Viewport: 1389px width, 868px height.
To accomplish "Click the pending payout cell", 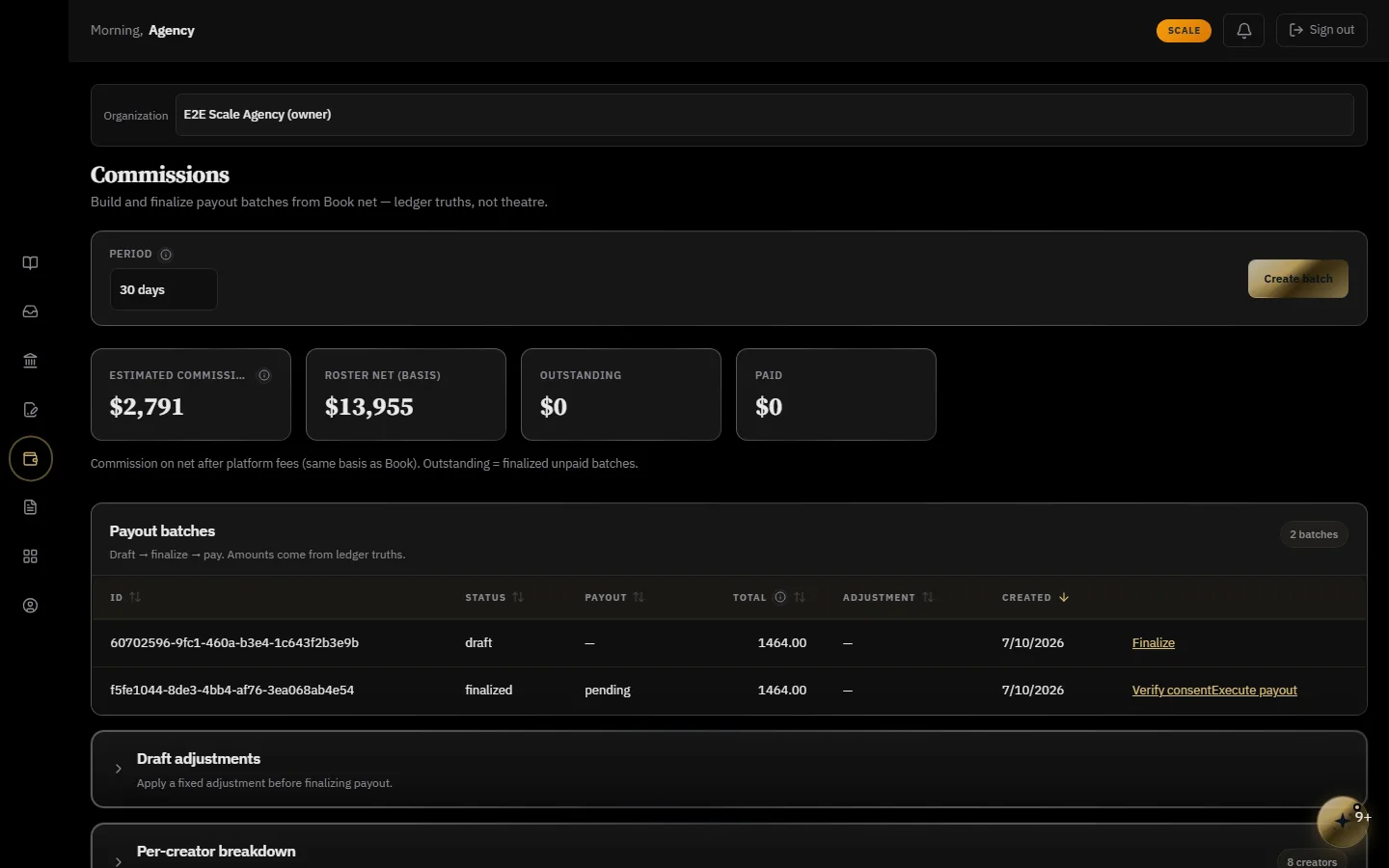I will (x=608, y=691).
